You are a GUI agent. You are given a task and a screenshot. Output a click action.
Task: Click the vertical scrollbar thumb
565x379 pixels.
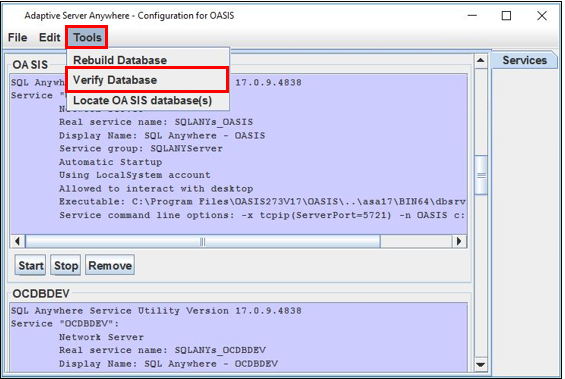[481, 175]
